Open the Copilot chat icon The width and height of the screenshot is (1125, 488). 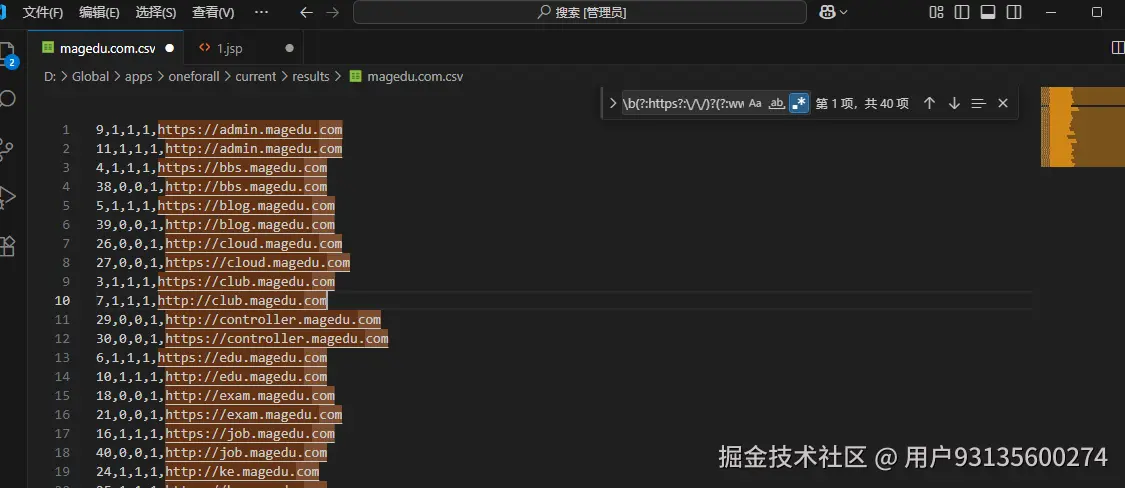[x=827, y=12]
